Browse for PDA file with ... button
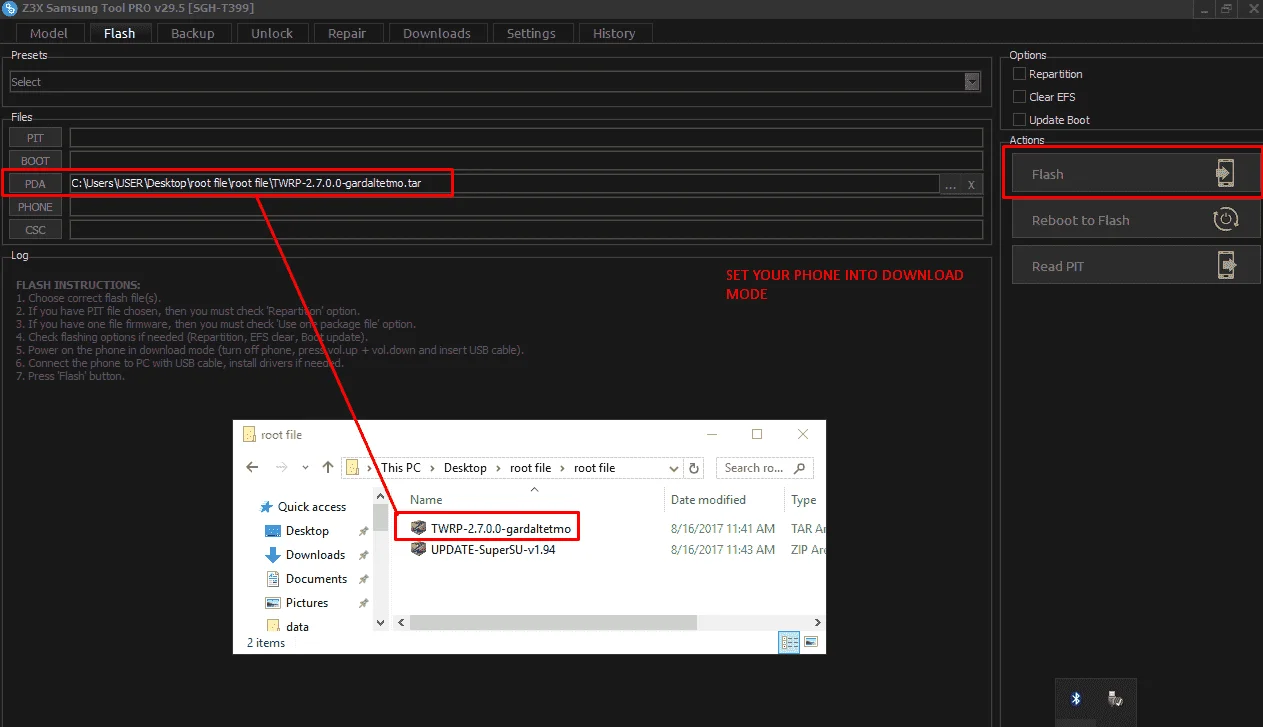Screen dimensions: 1263x727 [950, 184]
